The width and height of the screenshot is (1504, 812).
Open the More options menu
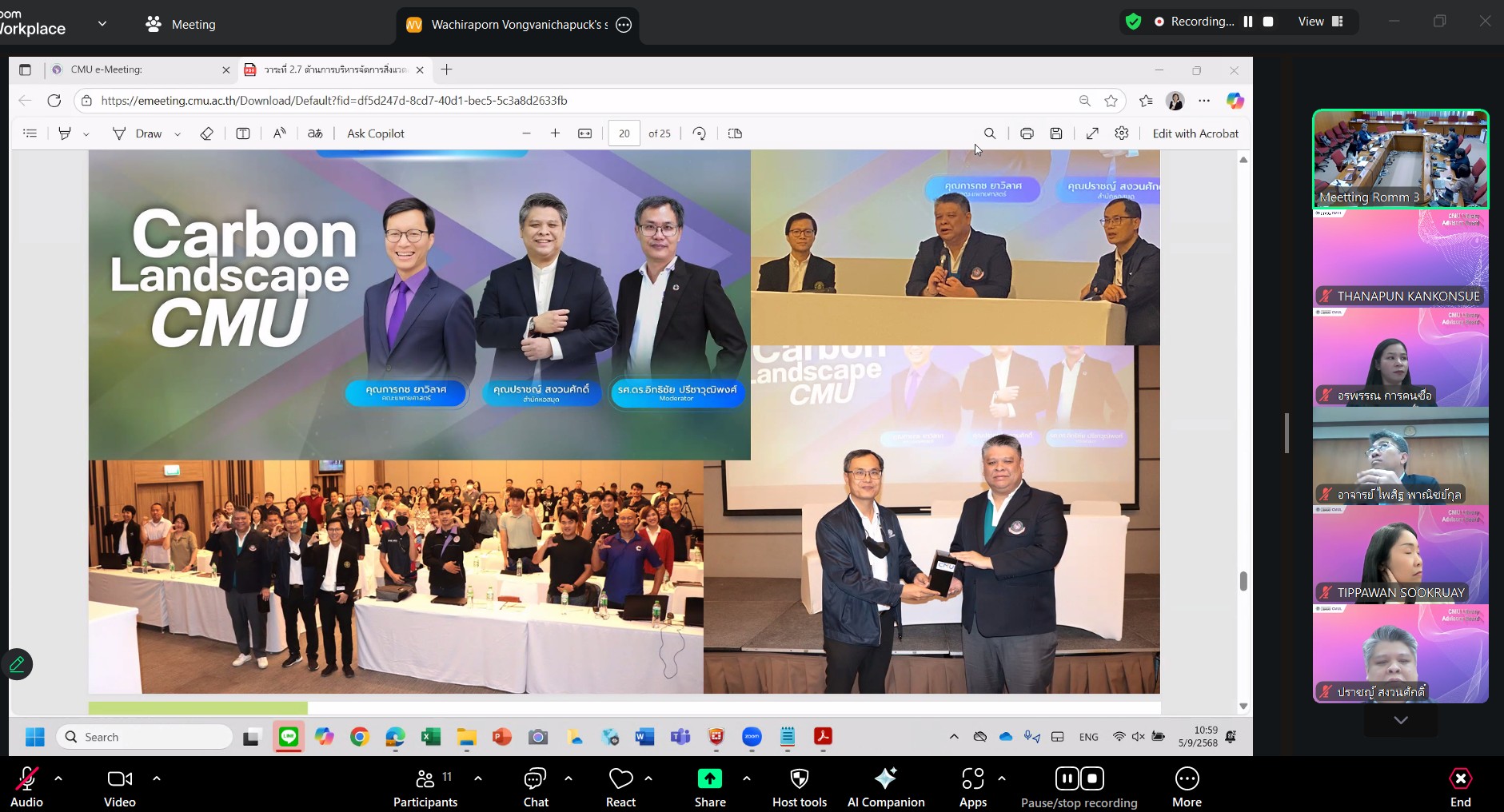pyautogui.click(x=1187, y=787)
